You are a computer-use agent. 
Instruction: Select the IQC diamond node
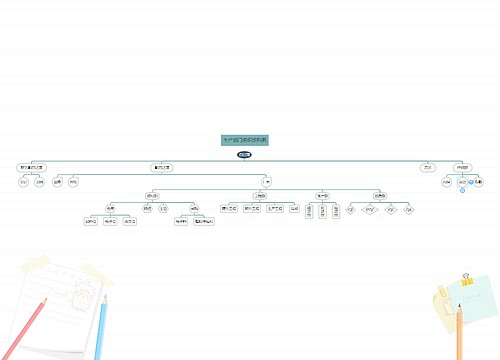coord(391,210)
